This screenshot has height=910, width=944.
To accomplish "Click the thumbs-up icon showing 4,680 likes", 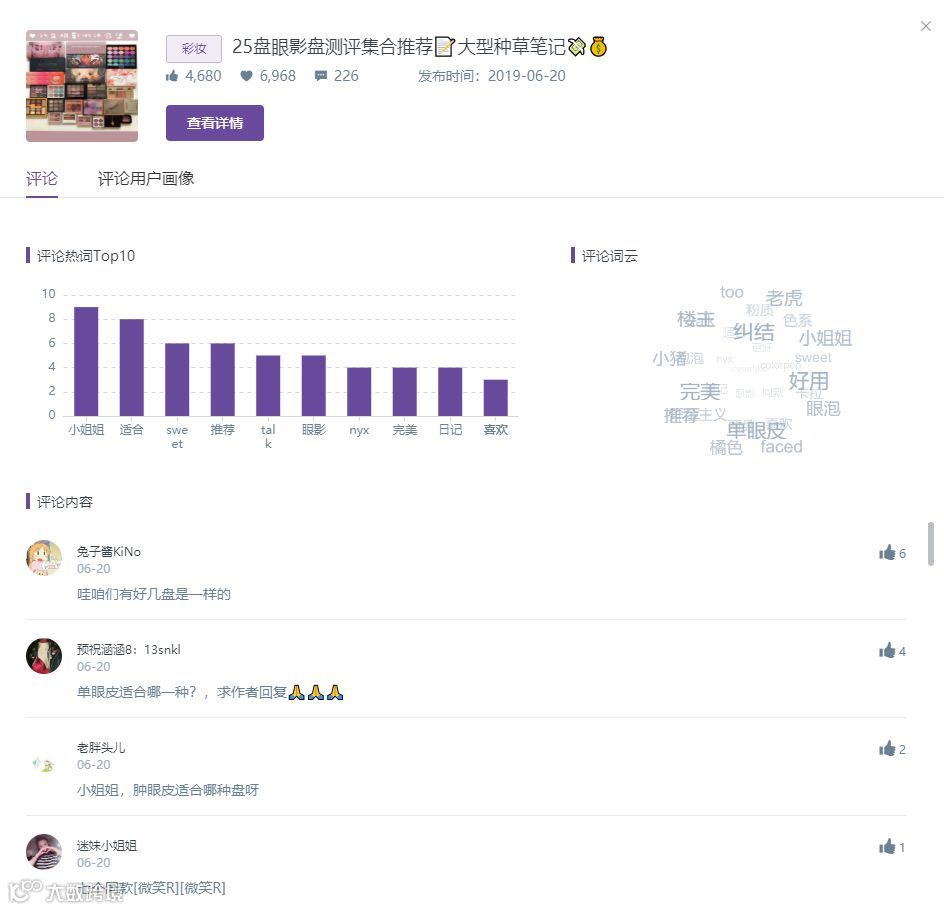I will tap(172, 76).
